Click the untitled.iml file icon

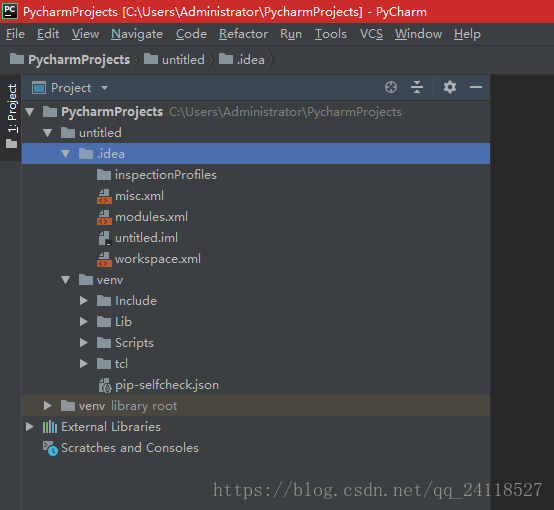coord(105,238)
